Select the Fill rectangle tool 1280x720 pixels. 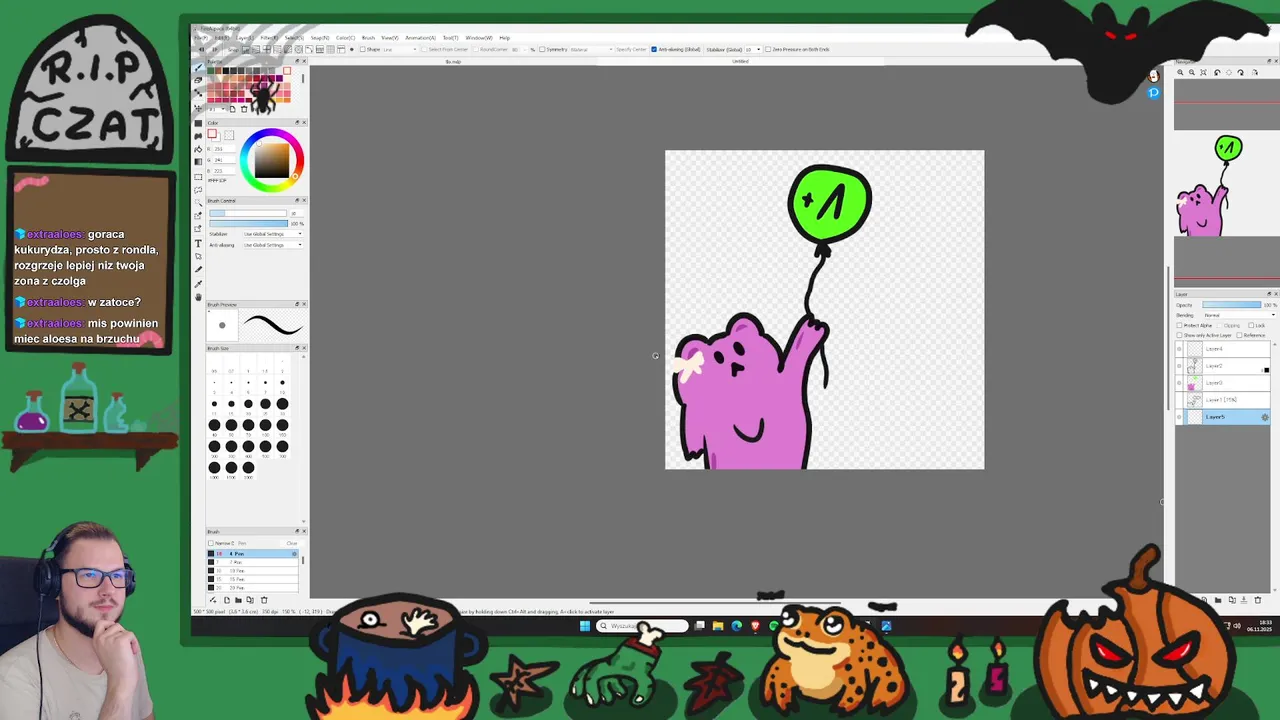tap(198, 123)
